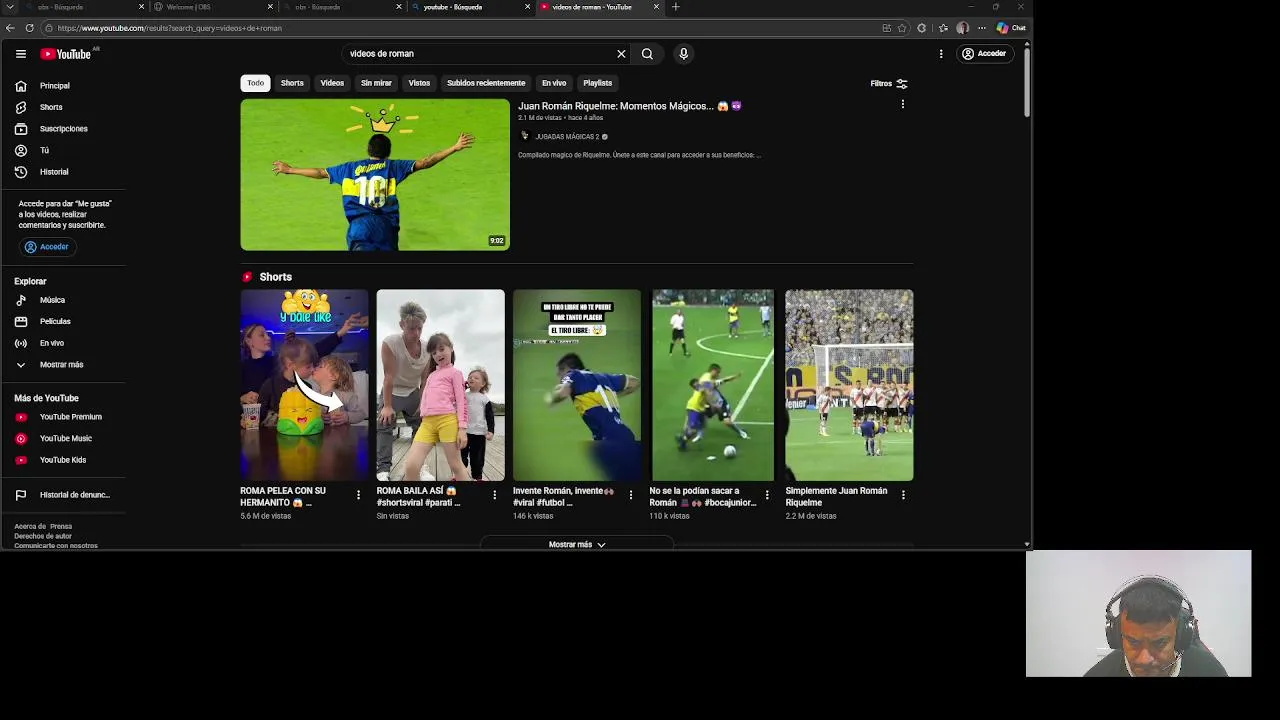This screenshot has height=720, width=1280.
Task: Click the Acceder button in the header
Action: tap(984, 54)
